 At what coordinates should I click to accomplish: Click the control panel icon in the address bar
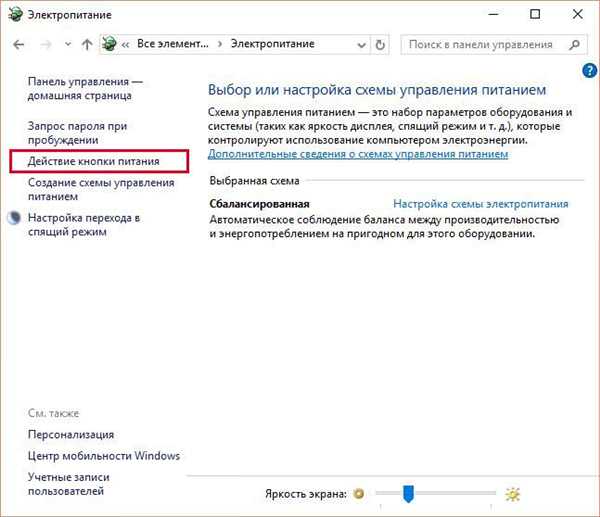click(109, 44)
